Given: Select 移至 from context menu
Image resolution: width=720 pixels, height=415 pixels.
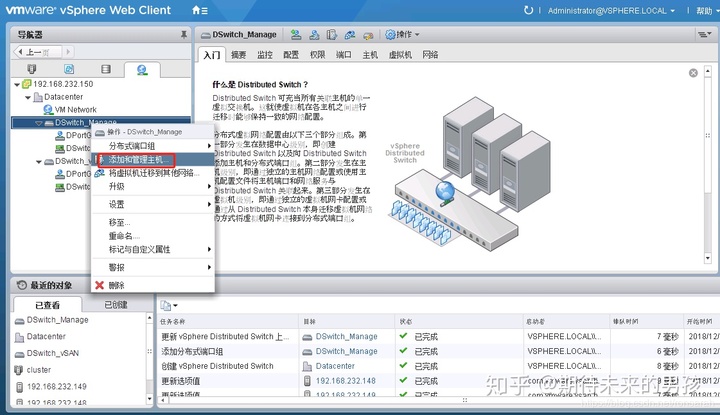Looking at the screenshot, I should point(153,222).
